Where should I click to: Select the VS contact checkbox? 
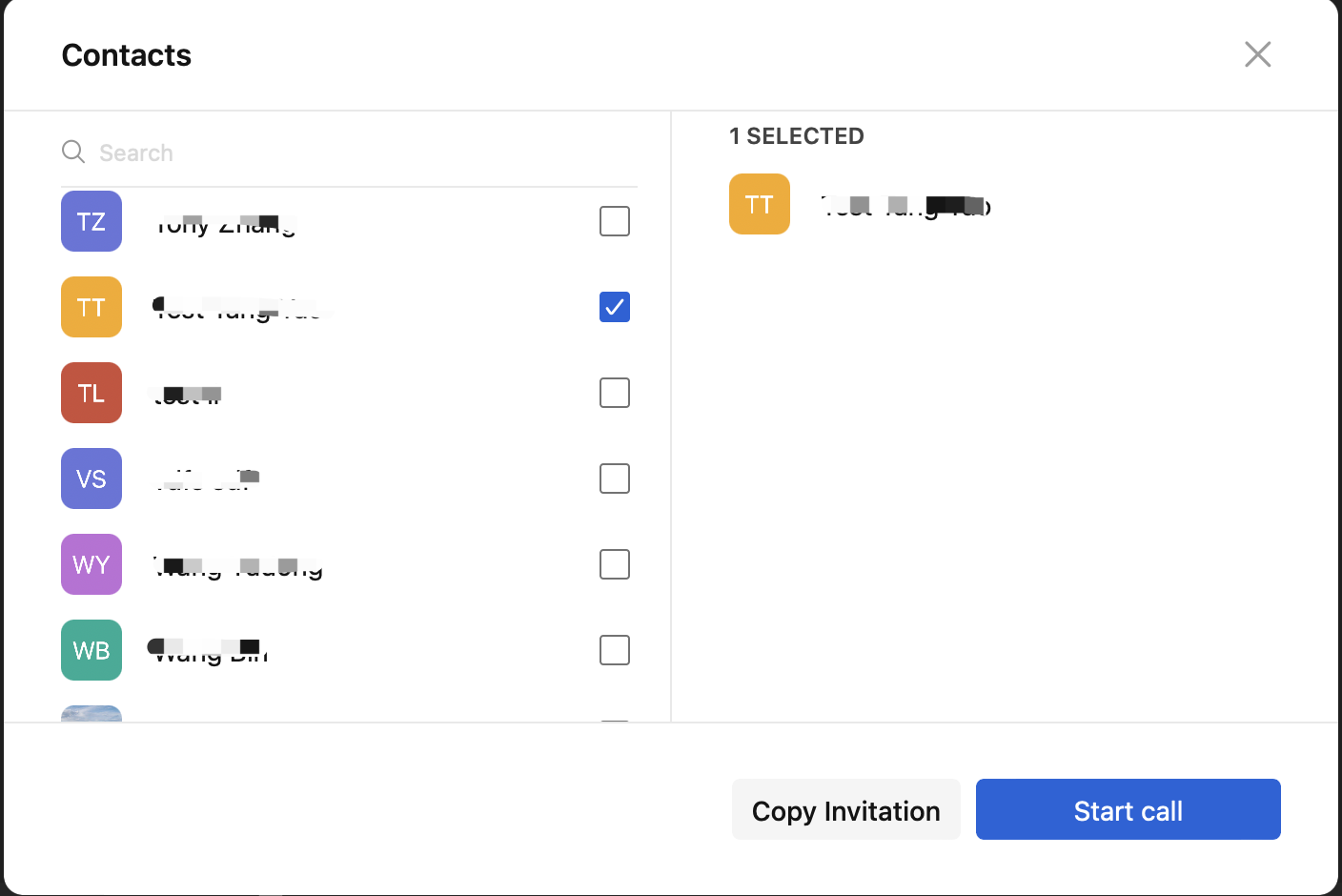615,479
